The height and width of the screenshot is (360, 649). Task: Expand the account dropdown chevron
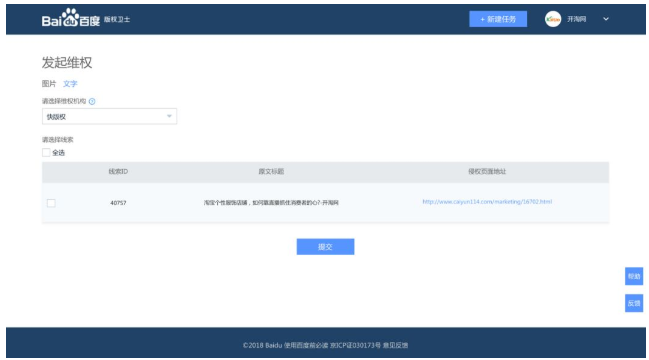[x=606, y=19]
